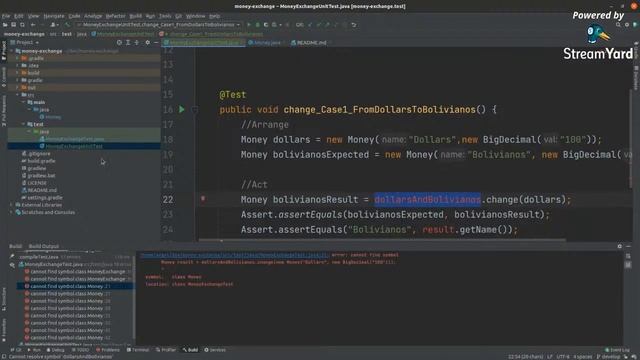Open the Edit menu

tap(19, 16)
